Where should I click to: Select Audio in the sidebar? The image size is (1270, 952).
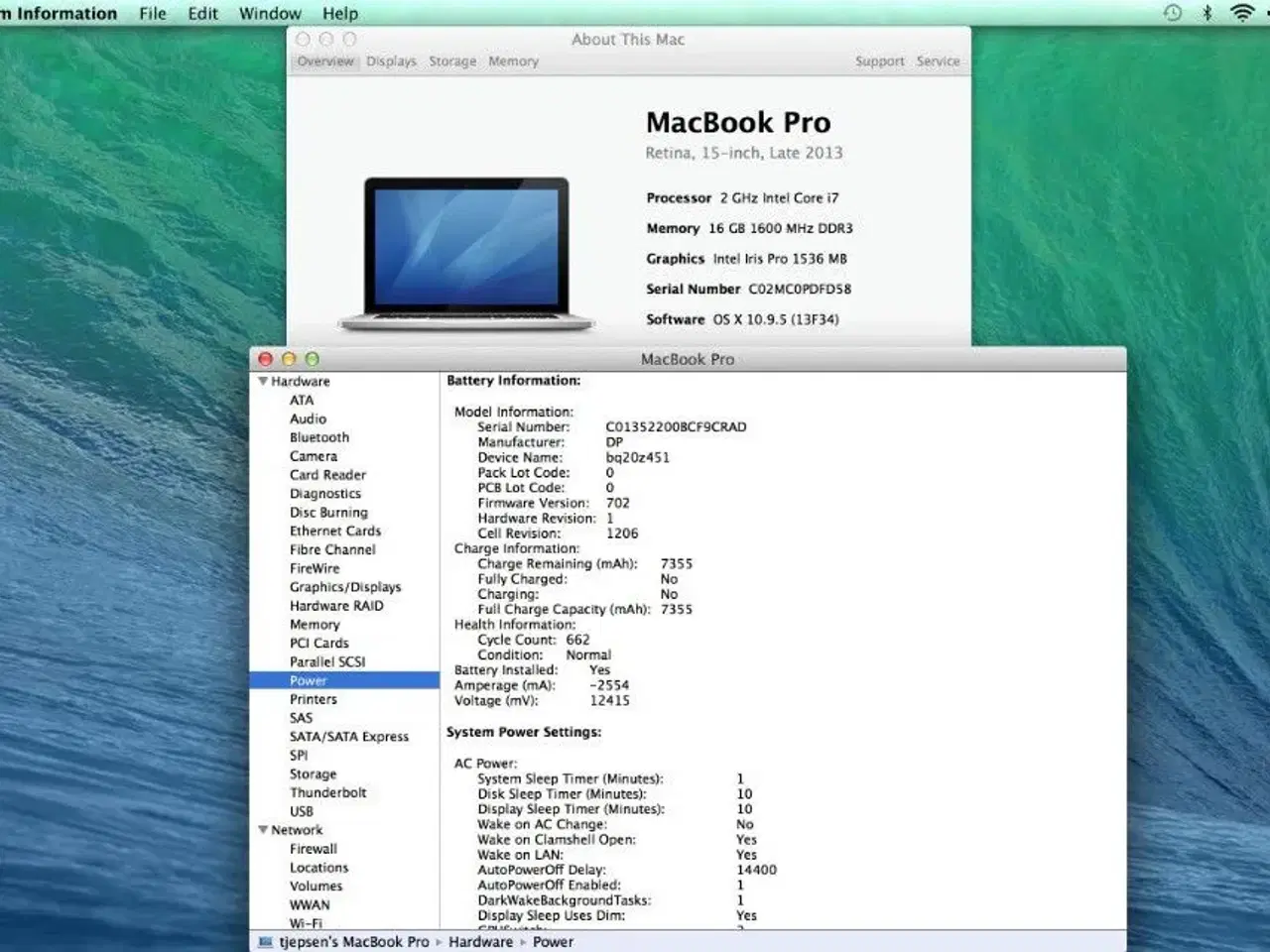308,418
